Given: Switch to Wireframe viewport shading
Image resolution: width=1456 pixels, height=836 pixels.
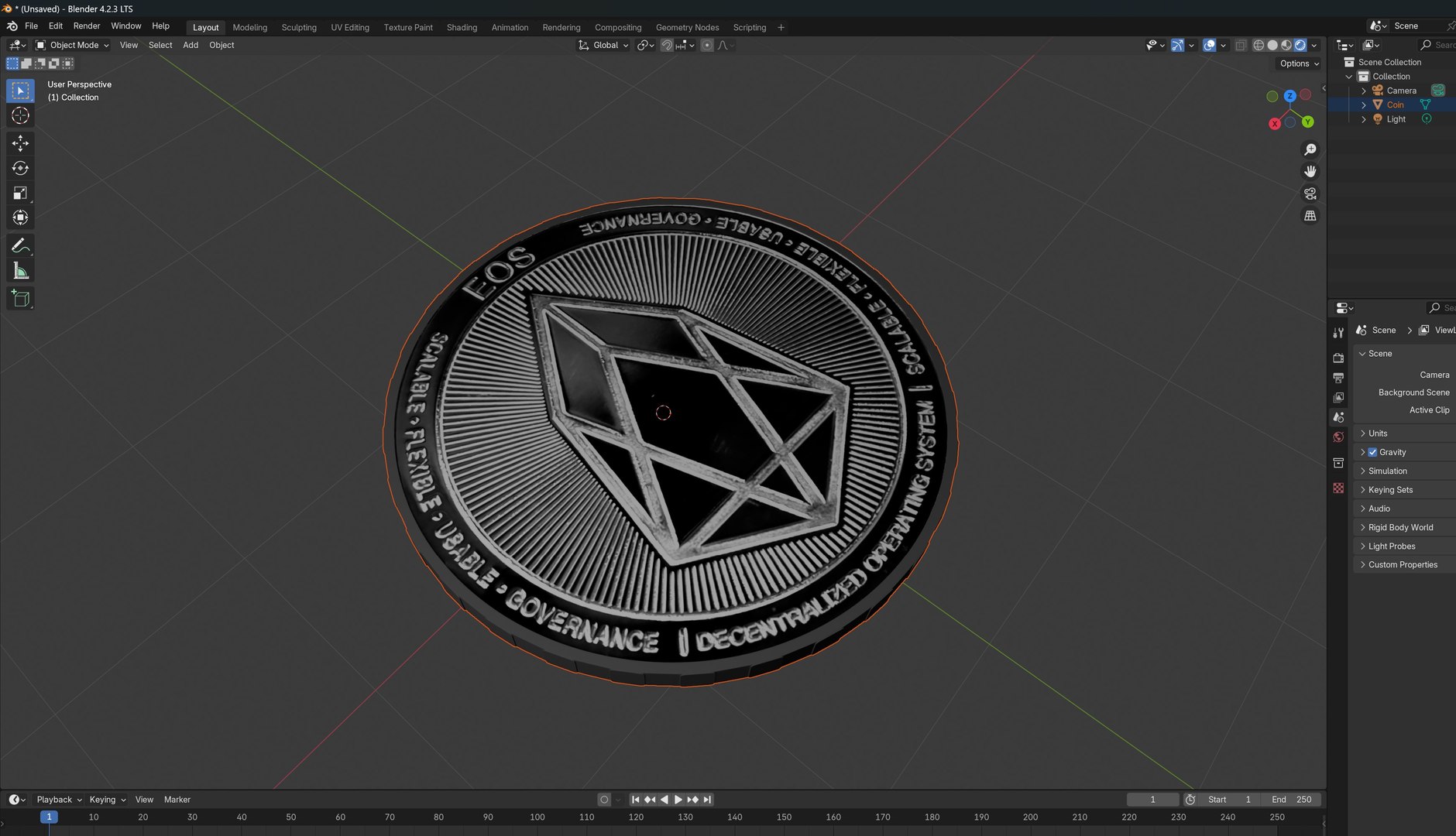Looking at the screenshot, I should click(x=1259, y=45).
